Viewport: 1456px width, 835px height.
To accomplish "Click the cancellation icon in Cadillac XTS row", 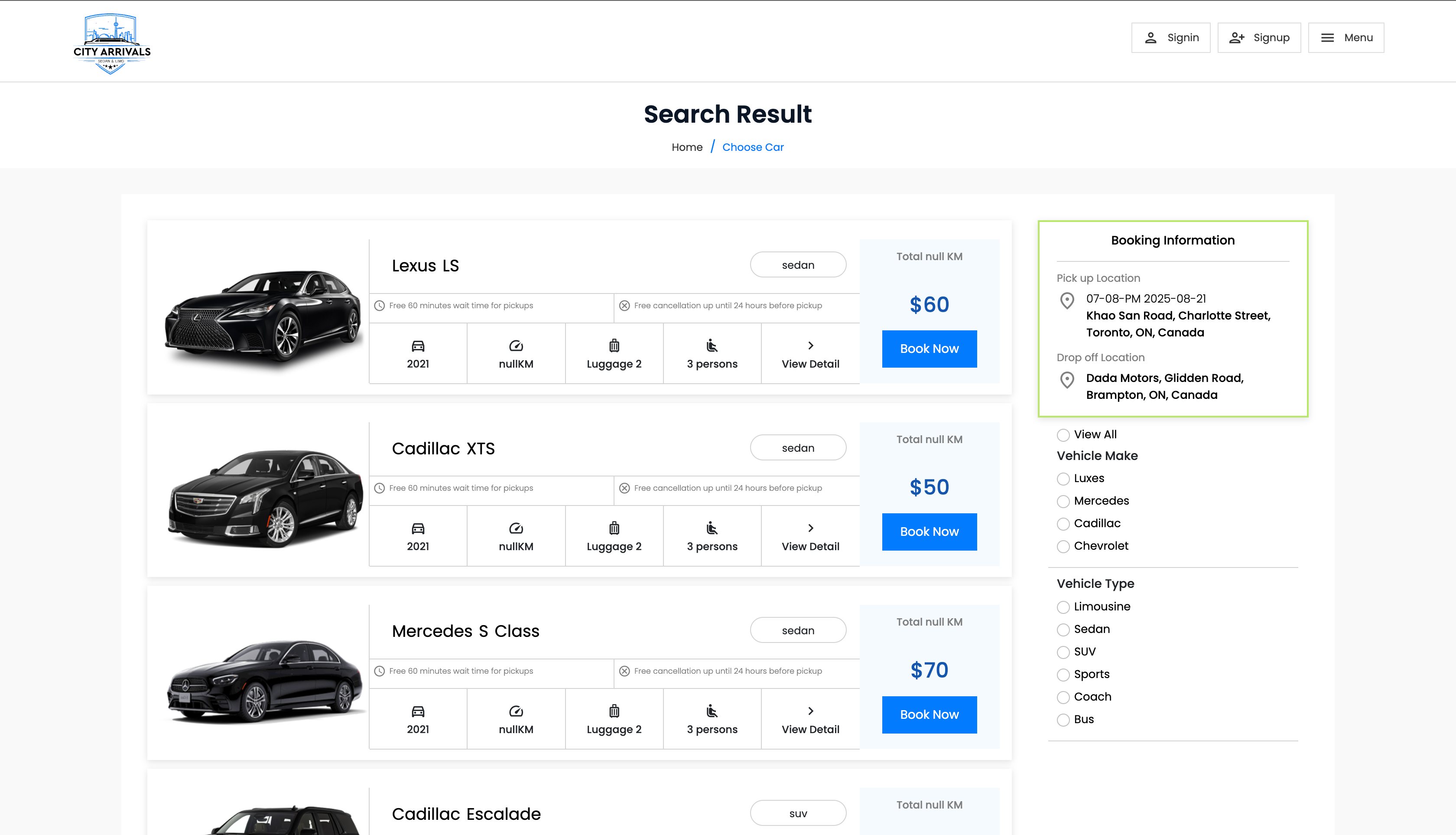I will point(624,488).
